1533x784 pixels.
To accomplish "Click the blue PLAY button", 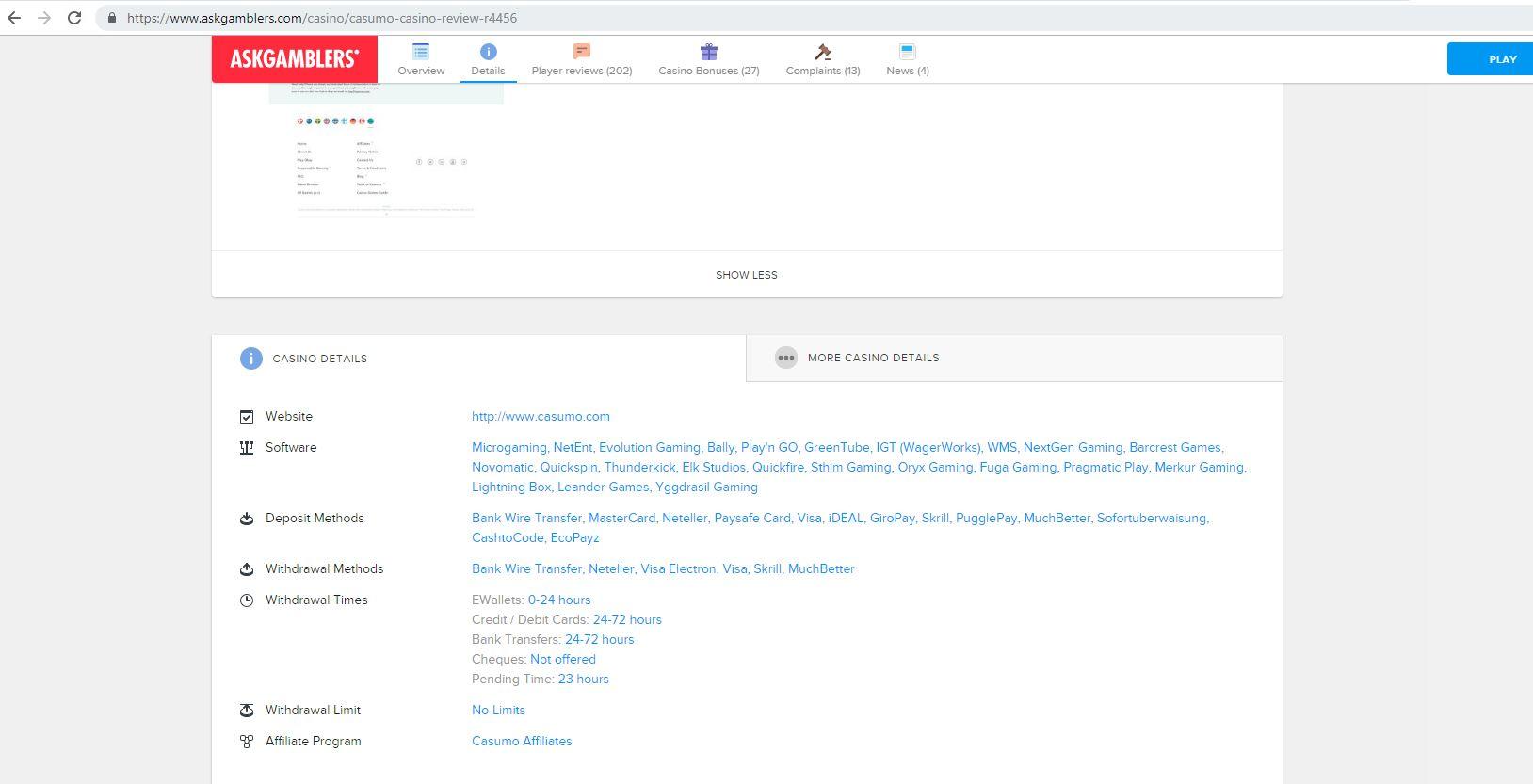I will [1490, 58].
